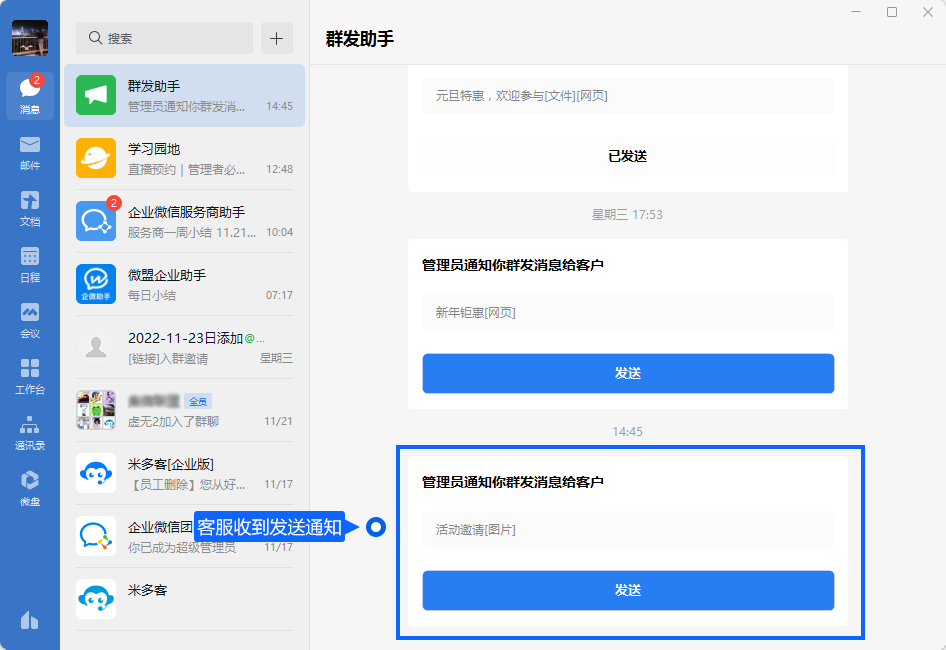This screenshot has width=946, height=650.
Task: Open the Meetings (会议) sidebar icon
Action: pos(30,321)
